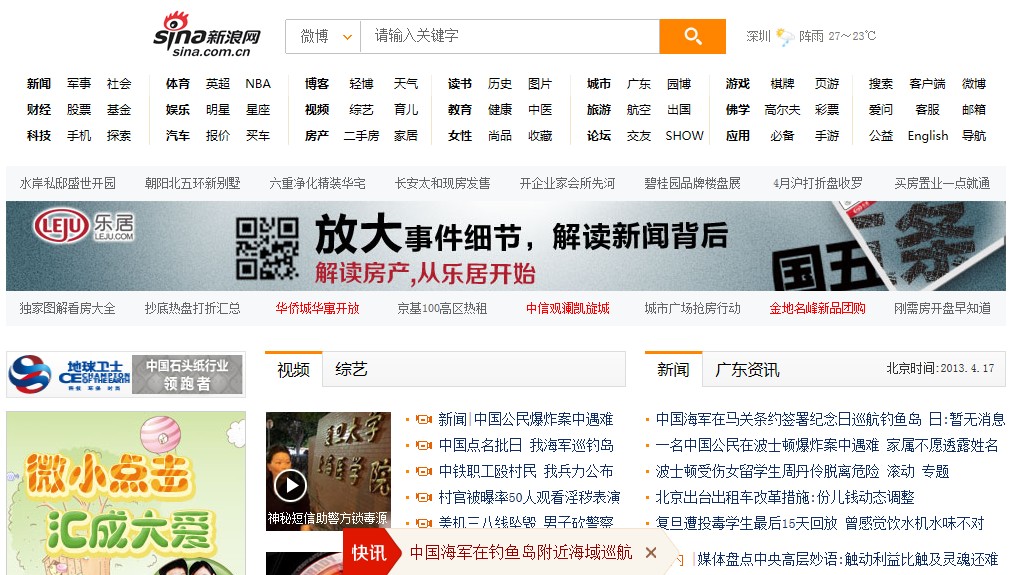Close the 快讯 breaking news popup

click(x=651, y=552)
